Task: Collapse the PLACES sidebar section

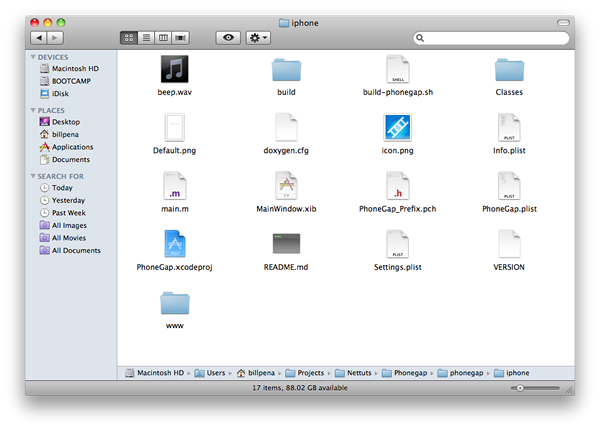Action: click(x=33, y=110)
